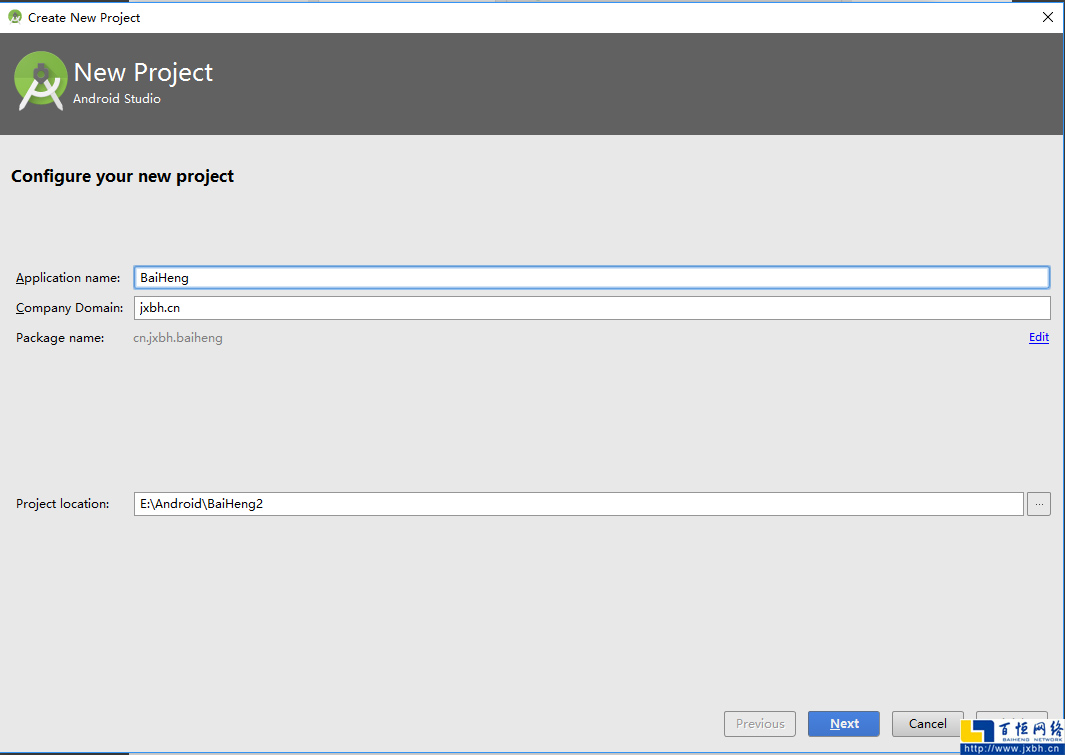Click the "Configure your new project" heading

[x=122, y=176]
